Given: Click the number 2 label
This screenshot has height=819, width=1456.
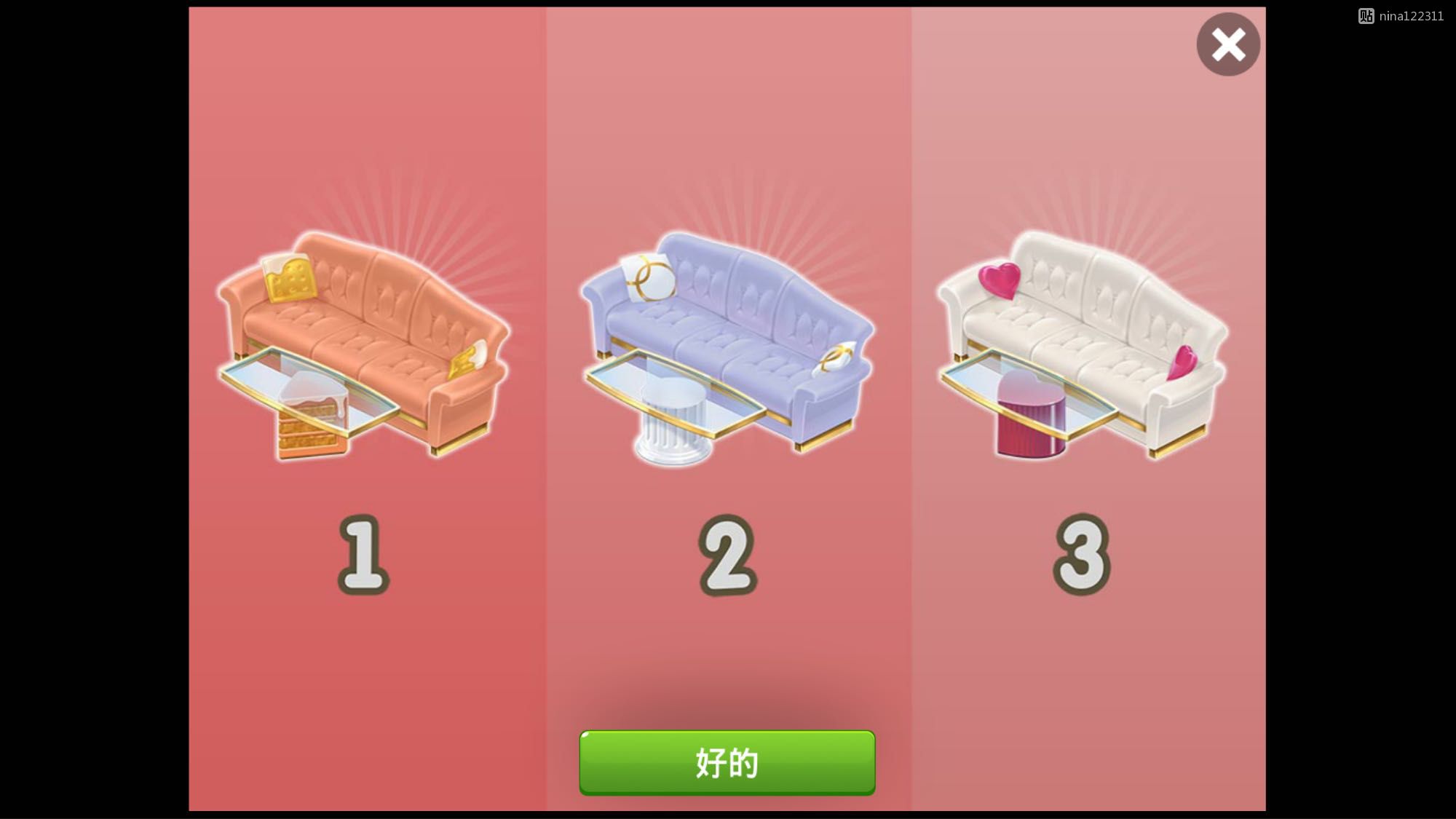Looking at the screenshot, I should click(x=727, y=555).
